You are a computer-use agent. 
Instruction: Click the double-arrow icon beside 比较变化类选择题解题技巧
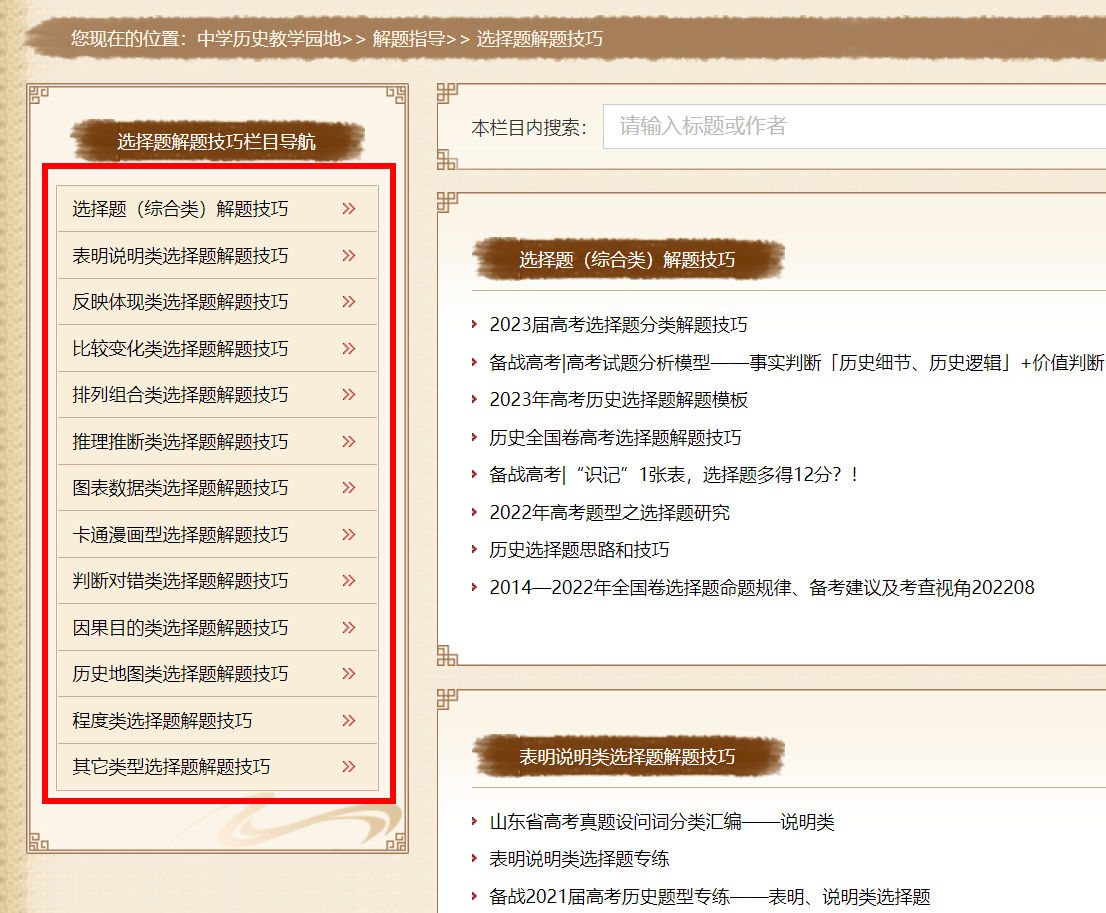coord(349,349)
